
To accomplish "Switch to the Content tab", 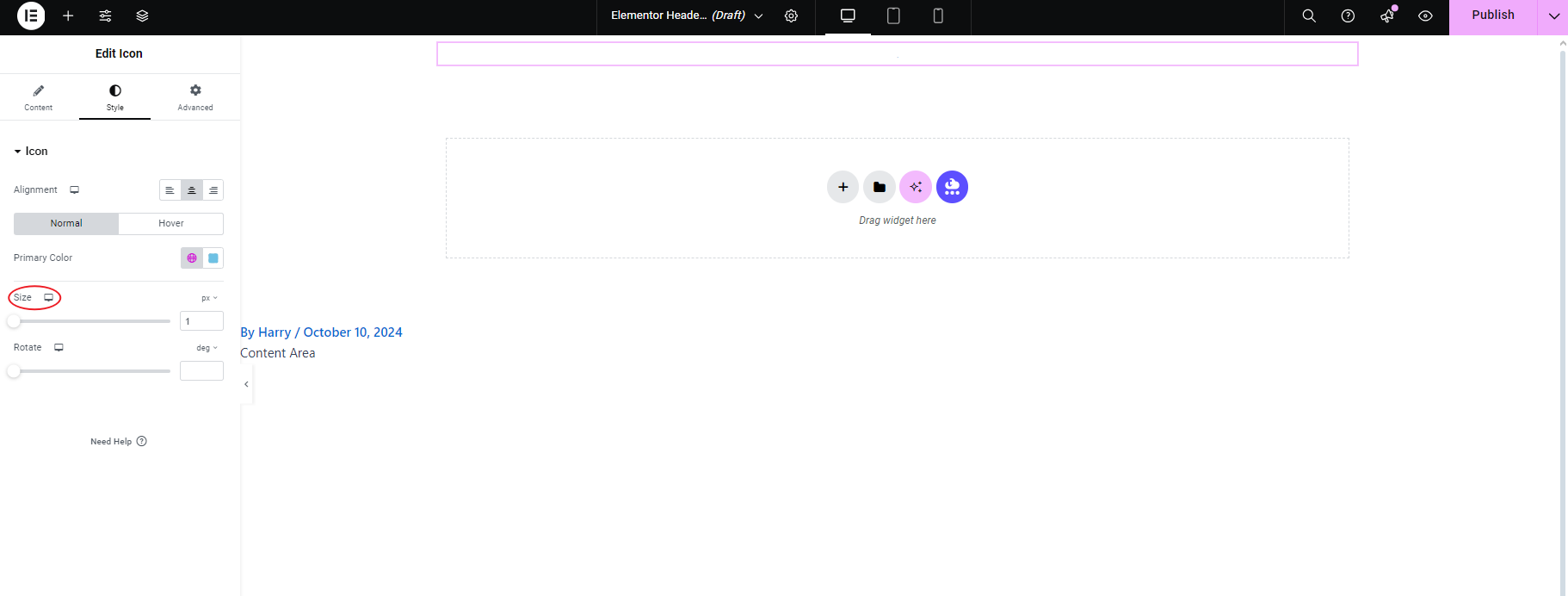I will pos(38,97).
